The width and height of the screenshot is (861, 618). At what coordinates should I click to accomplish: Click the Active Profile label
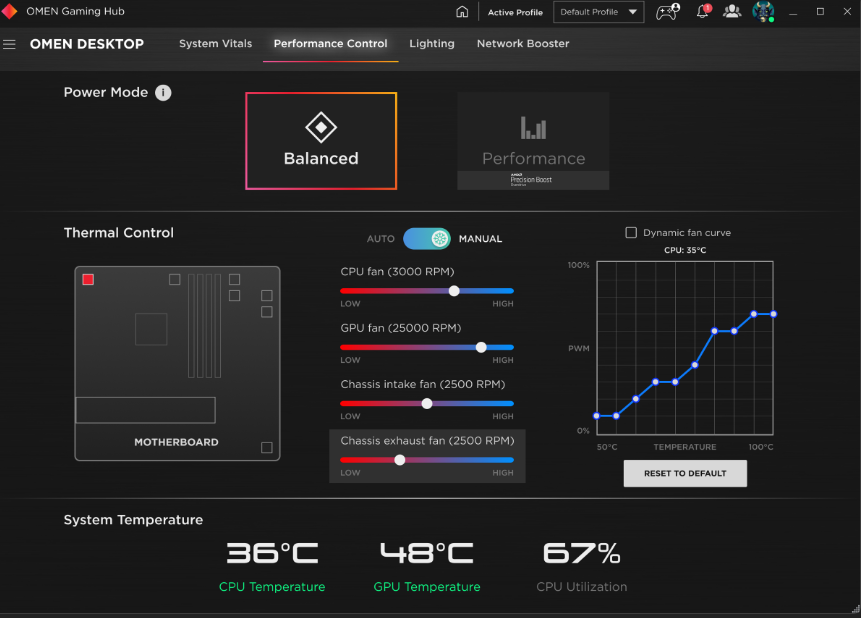coord(515,12)
